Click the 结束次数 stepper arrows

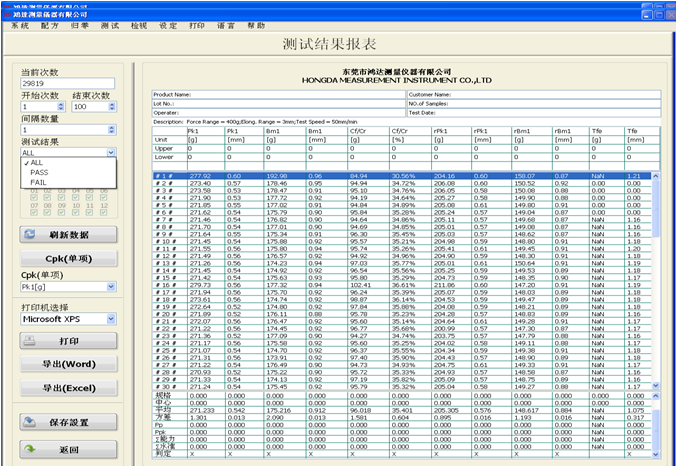112,106
